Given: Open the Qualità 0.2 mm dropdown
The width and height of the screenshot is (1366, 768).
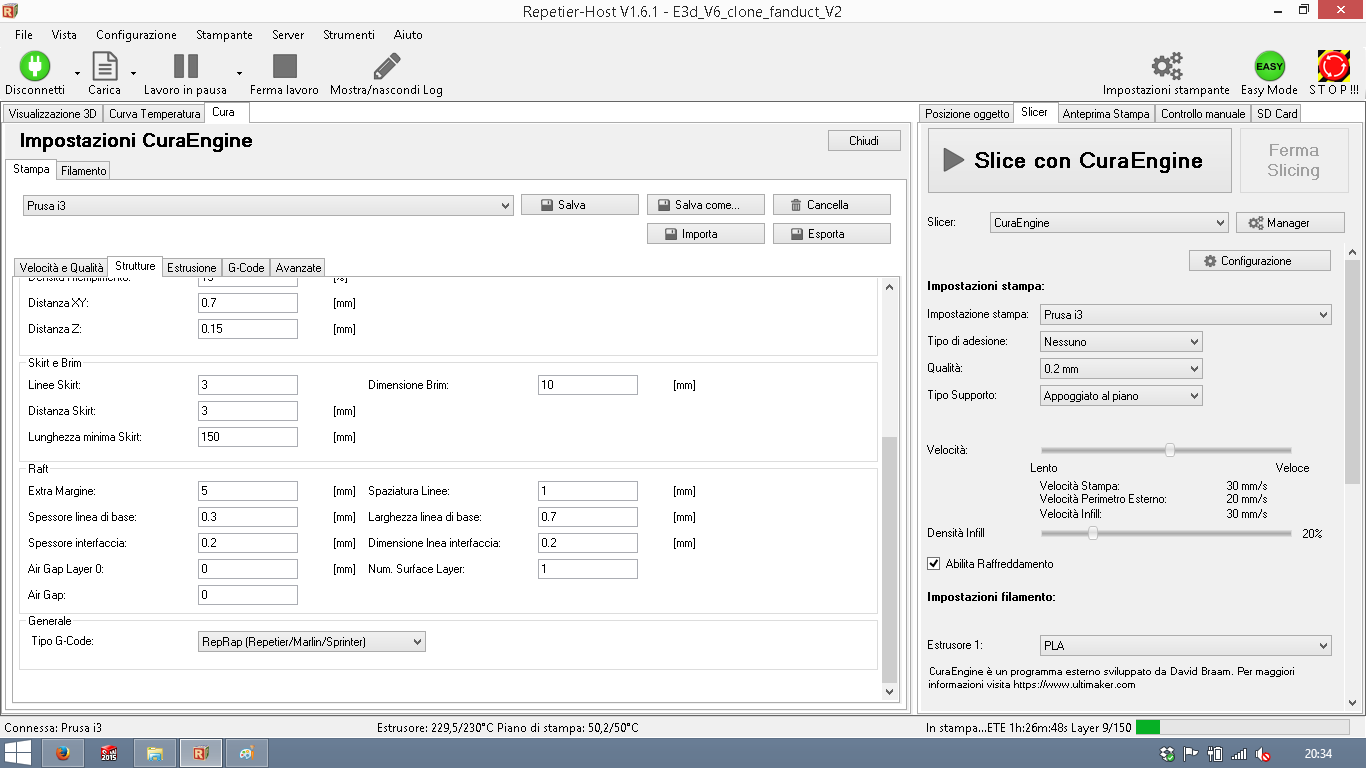Looking at the screenshot, I should (x=1120, y=369).
